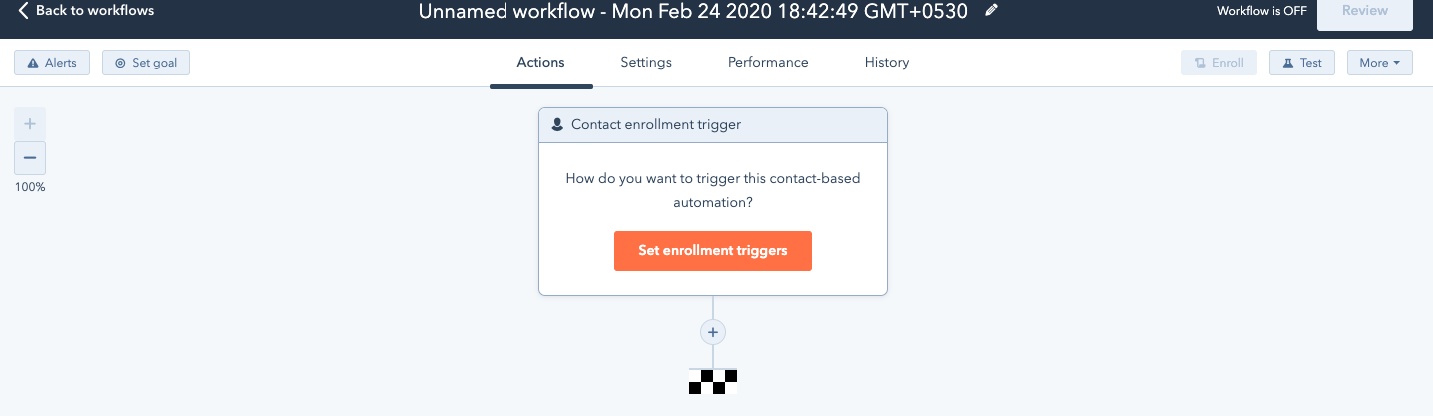1433x416 pixels.
Task: Open Alerts with warning icon
Action: coord(52,63)
